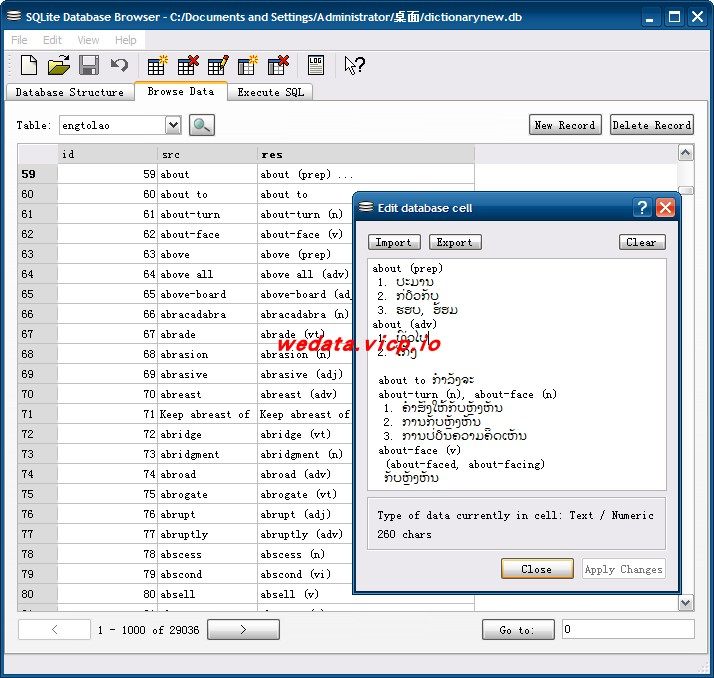The image size is (714, 678).
Task: Save changes using the floppy disk icon
Action: coord(89,65)
